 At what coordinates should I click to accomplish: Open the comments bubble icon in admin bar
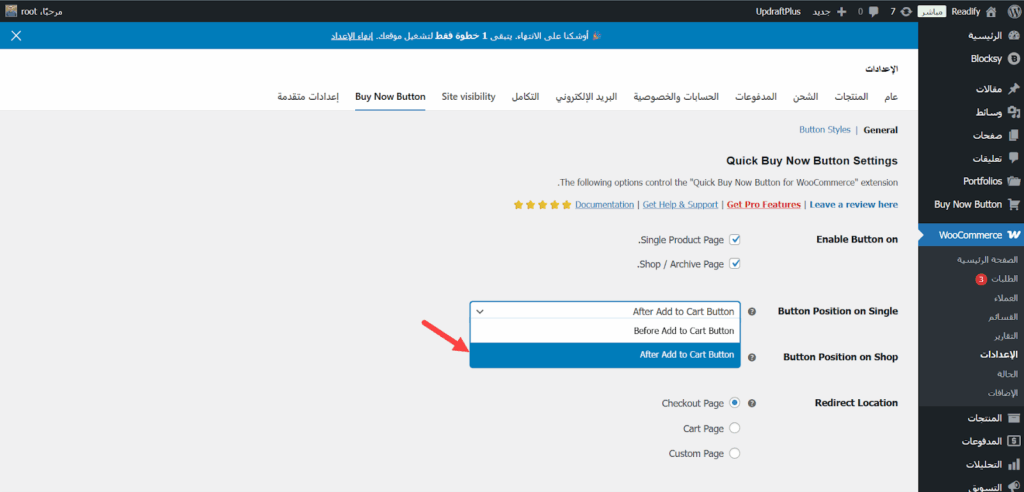874,12
